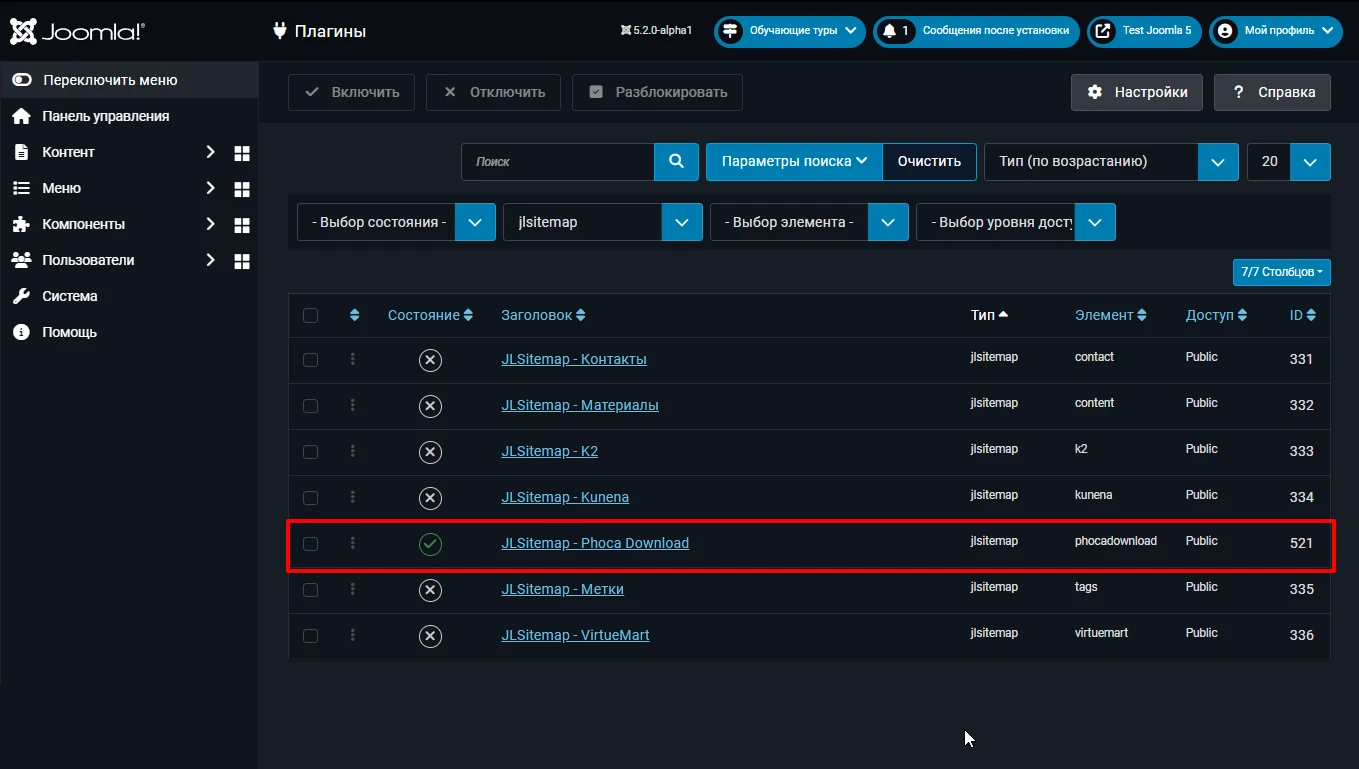Focus the Поиск search field
The width and height of the screenshot is (1359, 769).
click(x=558, y=161)
